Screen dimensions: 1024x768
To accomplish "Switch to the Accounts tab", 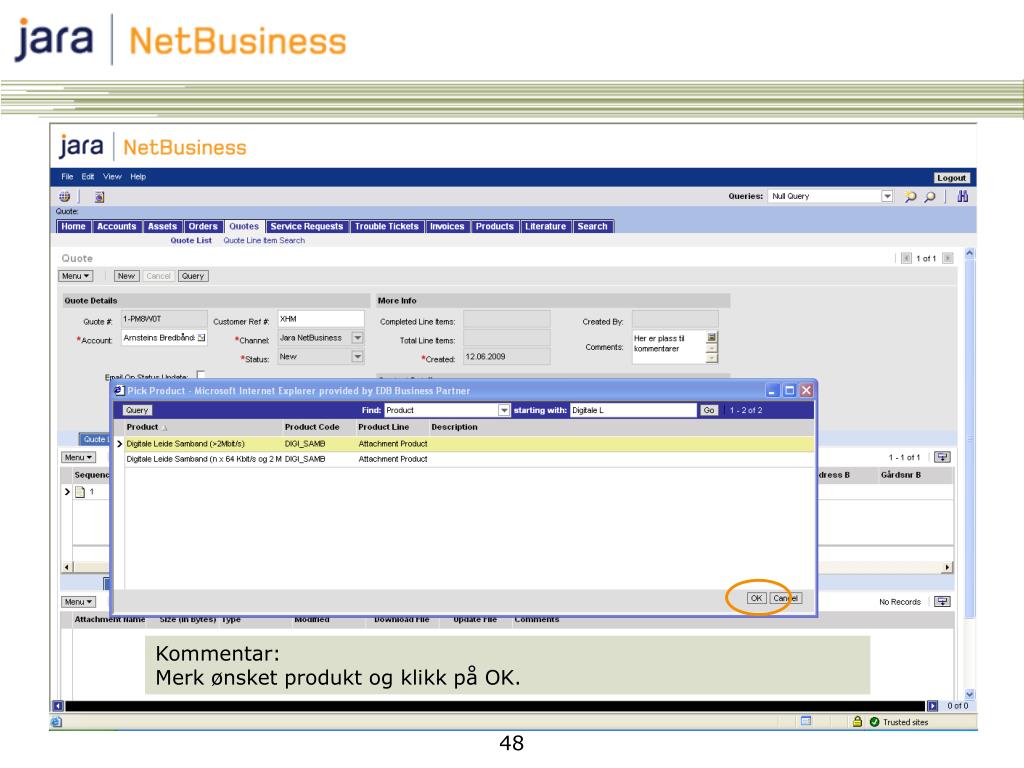I will point(116,227).
